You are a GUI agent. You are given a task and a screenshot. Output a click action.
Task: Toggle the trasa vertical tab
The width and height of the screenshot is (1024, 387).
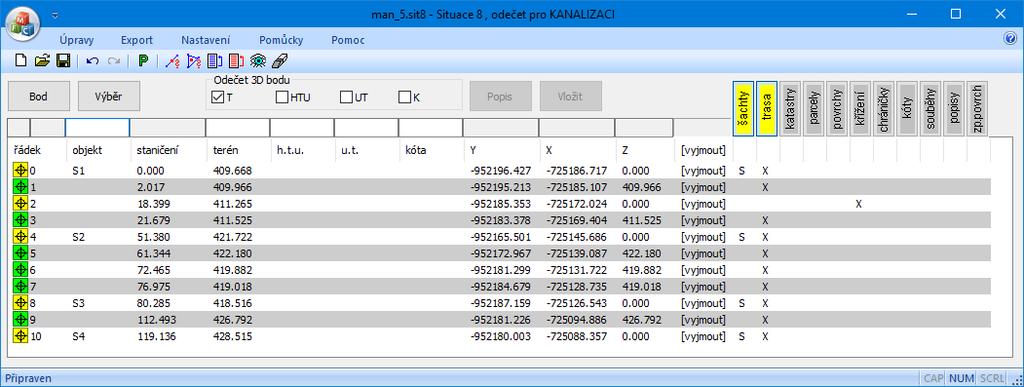(767, 109)
